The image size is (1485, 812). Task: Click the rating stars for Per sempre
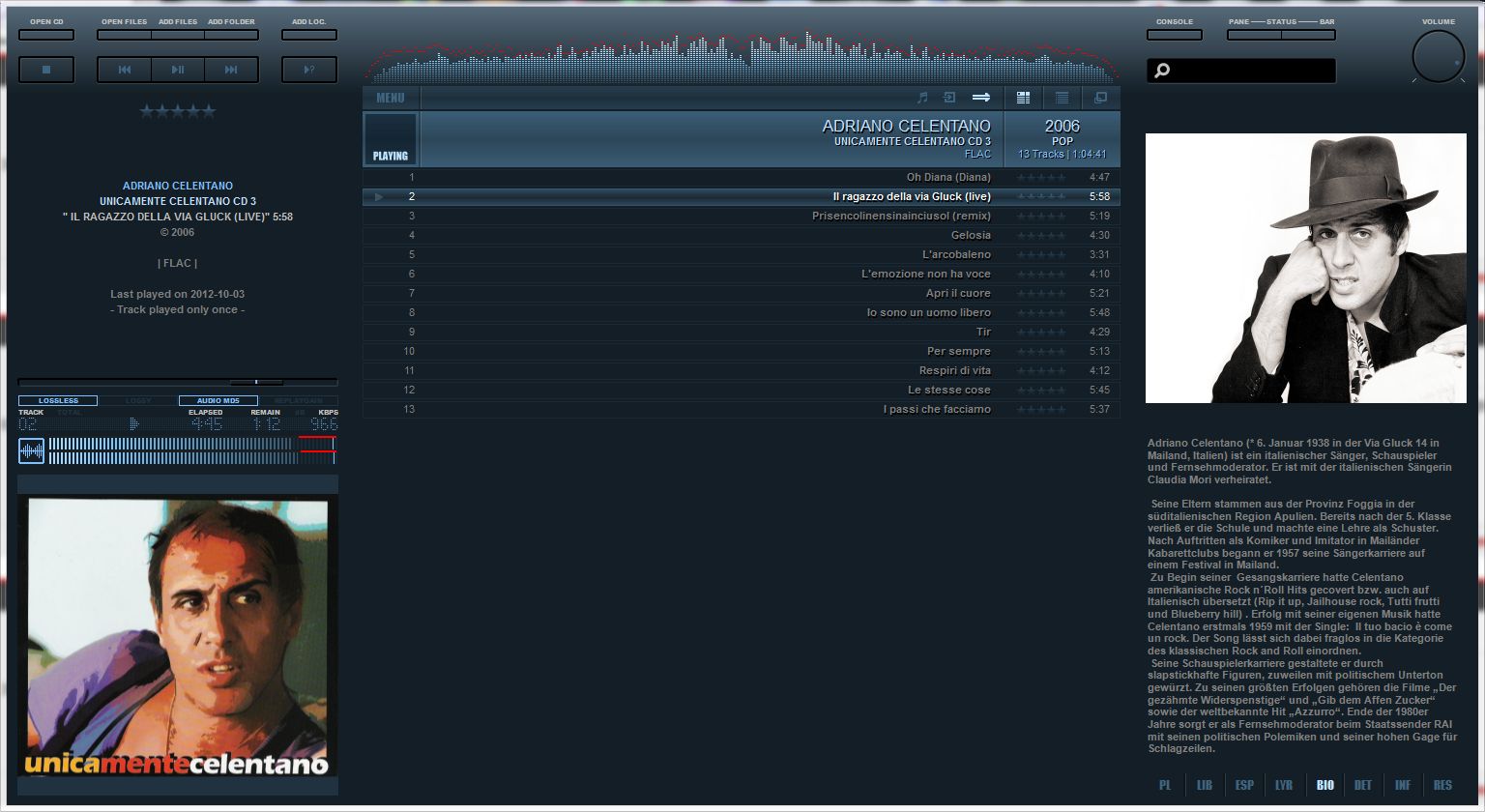(x=1041, y=352)
